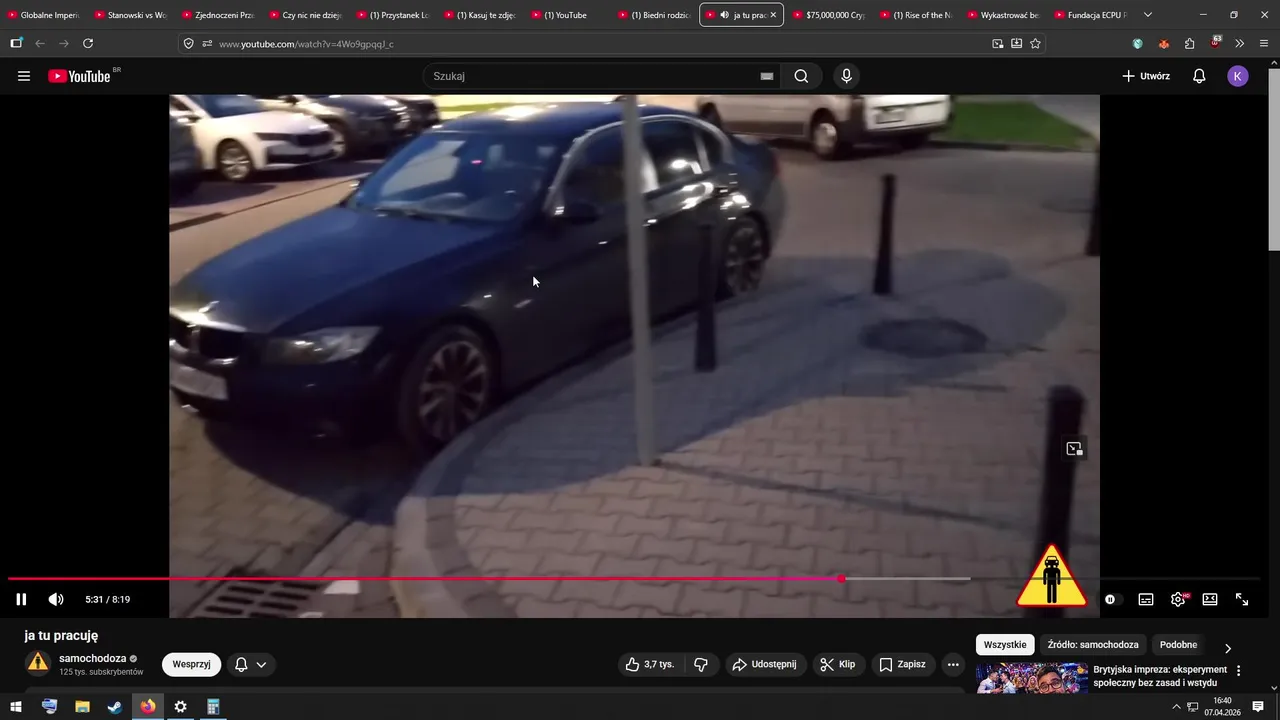Open the samochodoza channel name link
The height and width of the screenshot is (720, 1280).
click(x=93, y=658)
